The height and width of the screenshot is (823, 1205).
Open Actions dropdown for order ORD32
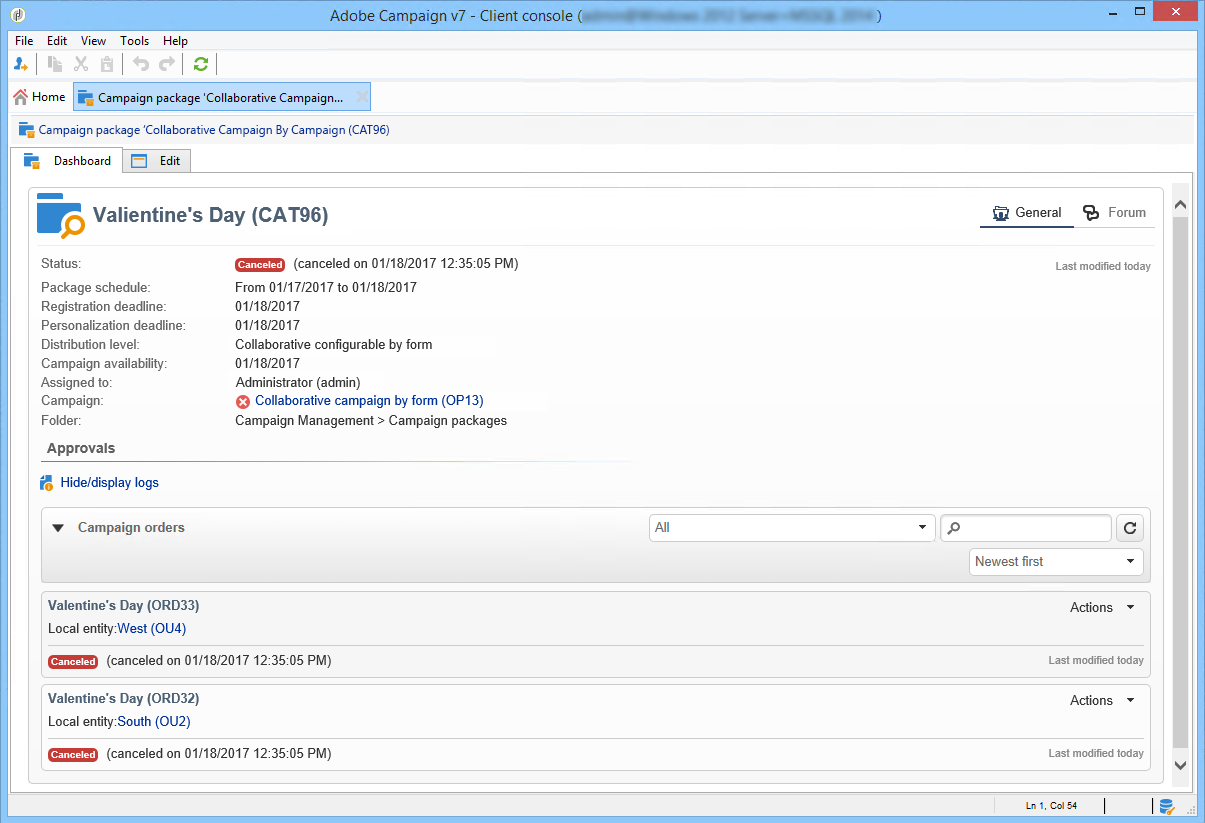(x=1102, y=701)
